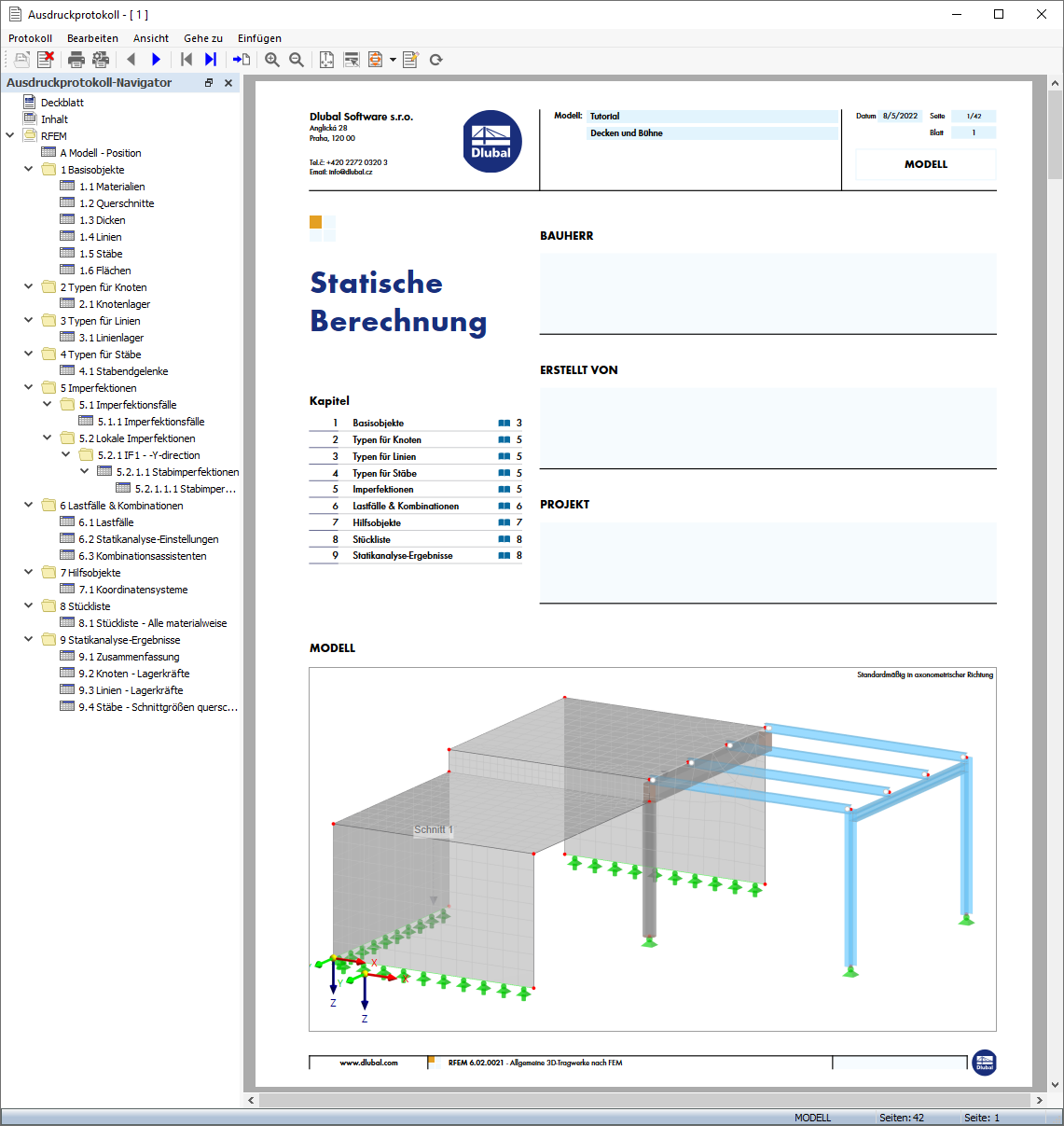Click the header settings icon
Image resolution: width=1064 pixels, height=1126 pixels.
[352, 60]
